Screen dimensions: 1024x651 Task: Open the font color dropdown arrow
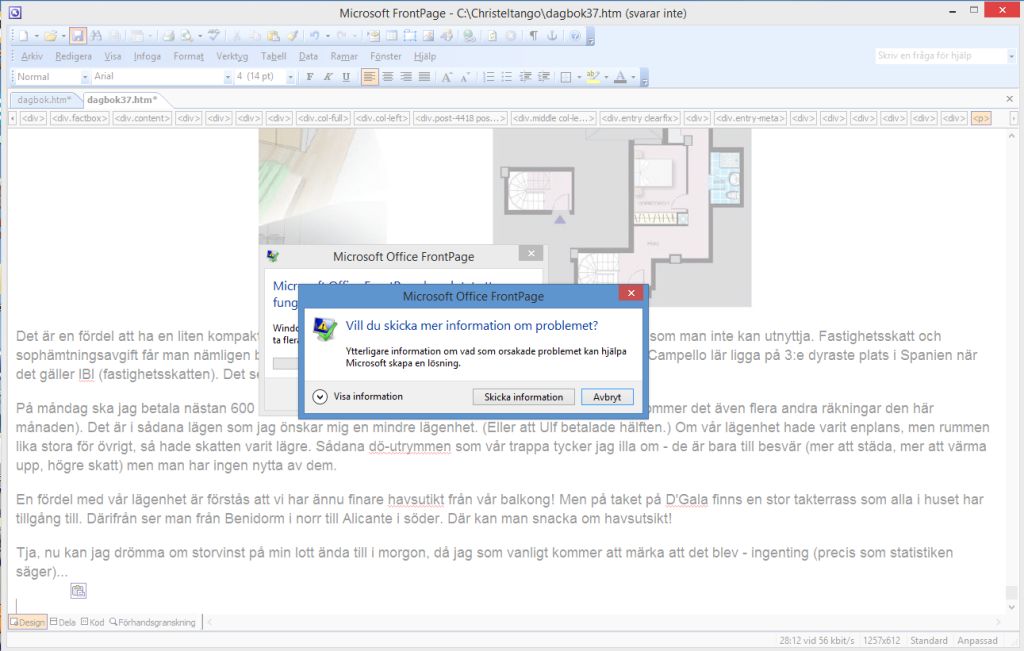click(633, 77)
